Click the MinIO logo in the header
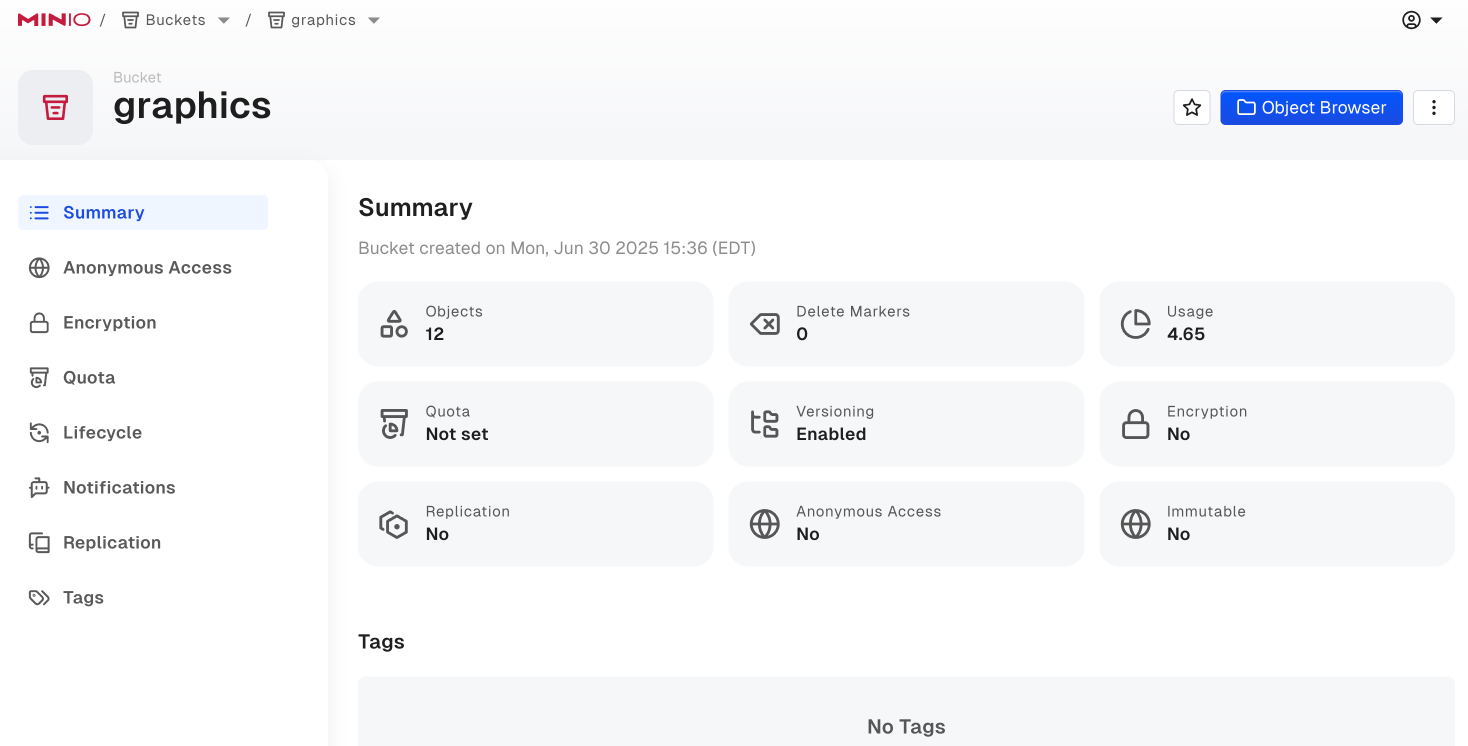 pyautogui.click(x=54, y=20)
